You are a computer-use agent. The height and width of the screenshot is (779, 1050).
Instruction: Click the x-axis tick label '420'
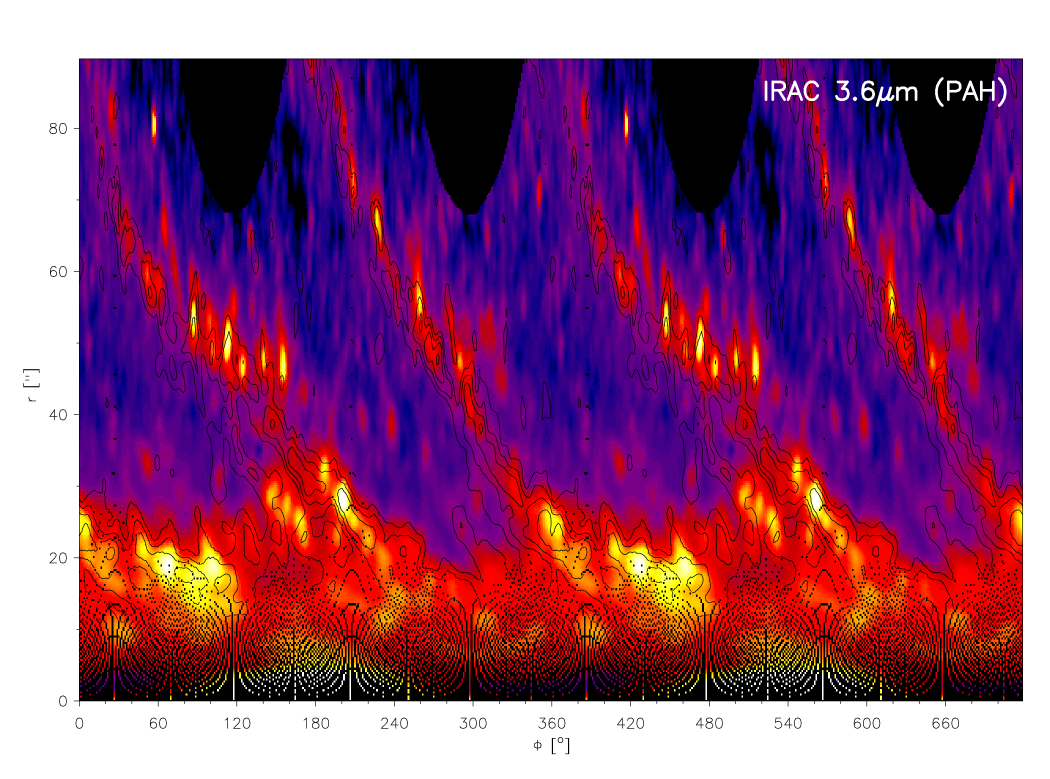pyautogui.click(x=630, y=723)
